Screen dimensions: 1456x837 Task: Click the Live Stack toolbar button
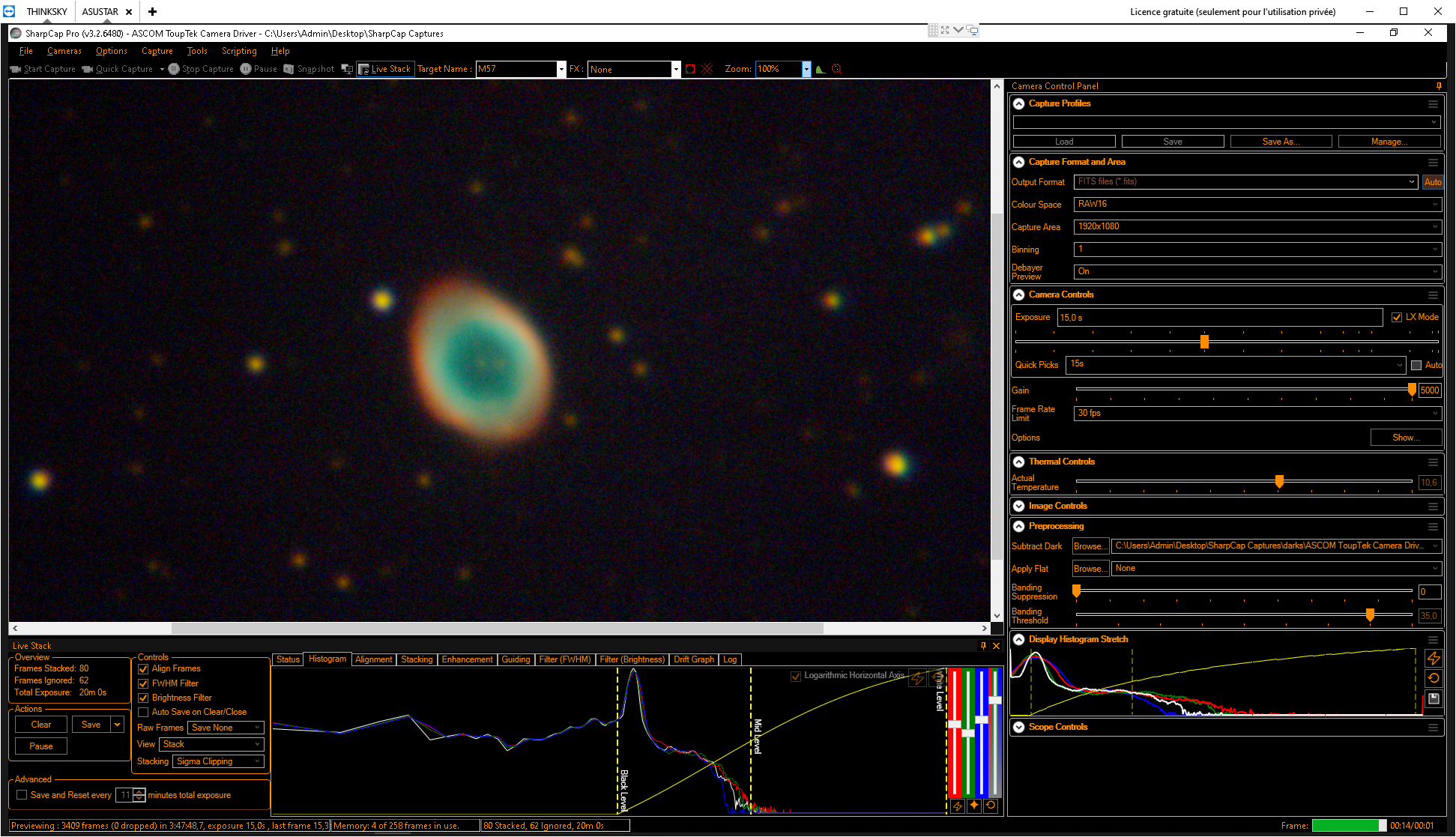(x=385, y=69)
